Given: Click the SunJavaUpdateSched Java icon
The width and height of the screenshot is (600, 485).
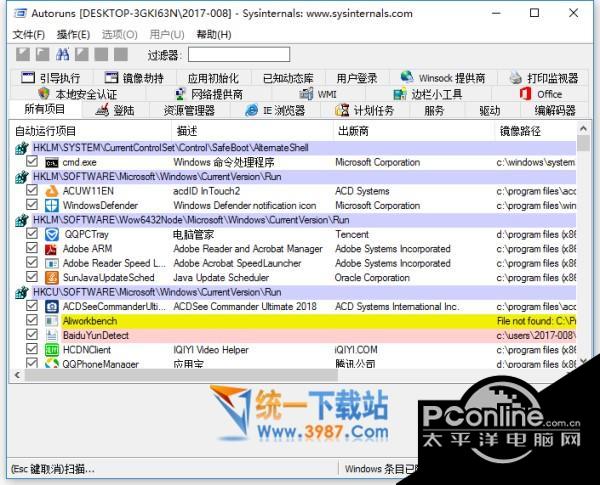Looking at the screenshot, I should pos(52,278).
